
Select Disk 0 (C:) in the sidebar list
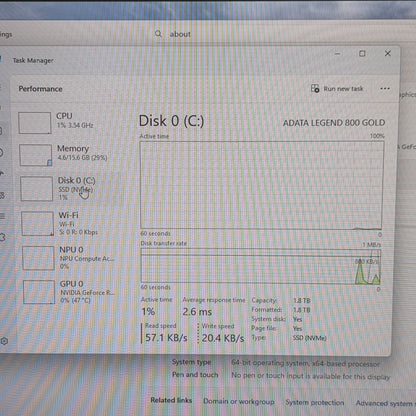67,189
